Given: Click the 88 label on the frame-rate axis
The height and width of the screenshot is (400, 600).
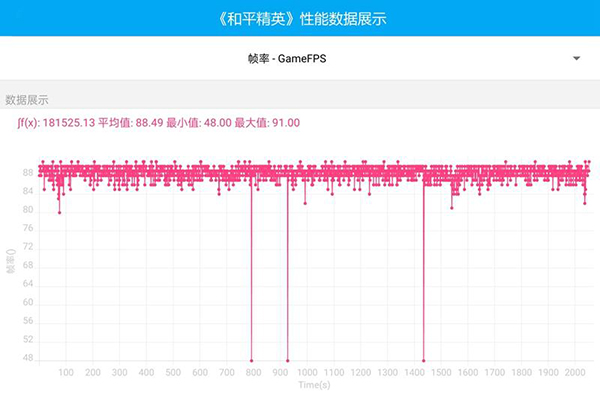Looking at the screenshot, I should (x=27, y=172).
